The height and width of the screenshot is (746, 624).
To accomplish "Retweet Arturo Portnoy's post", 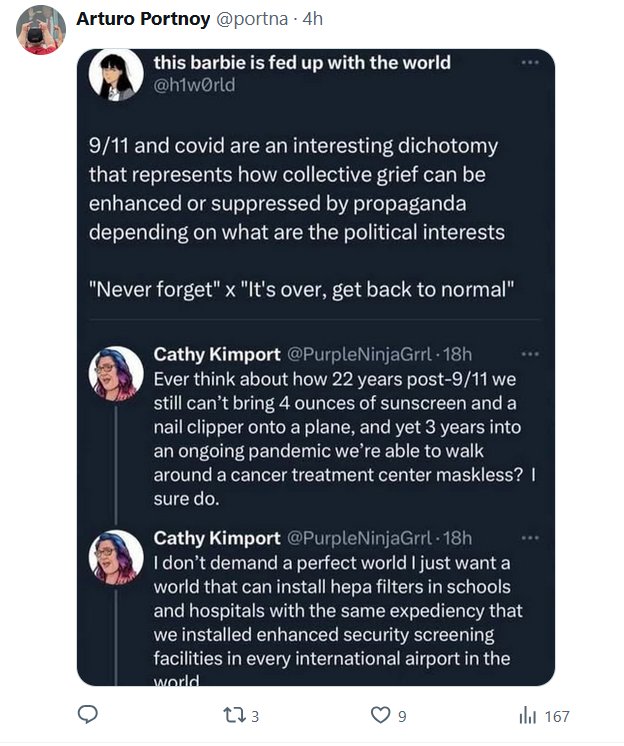I will [231, 715].
